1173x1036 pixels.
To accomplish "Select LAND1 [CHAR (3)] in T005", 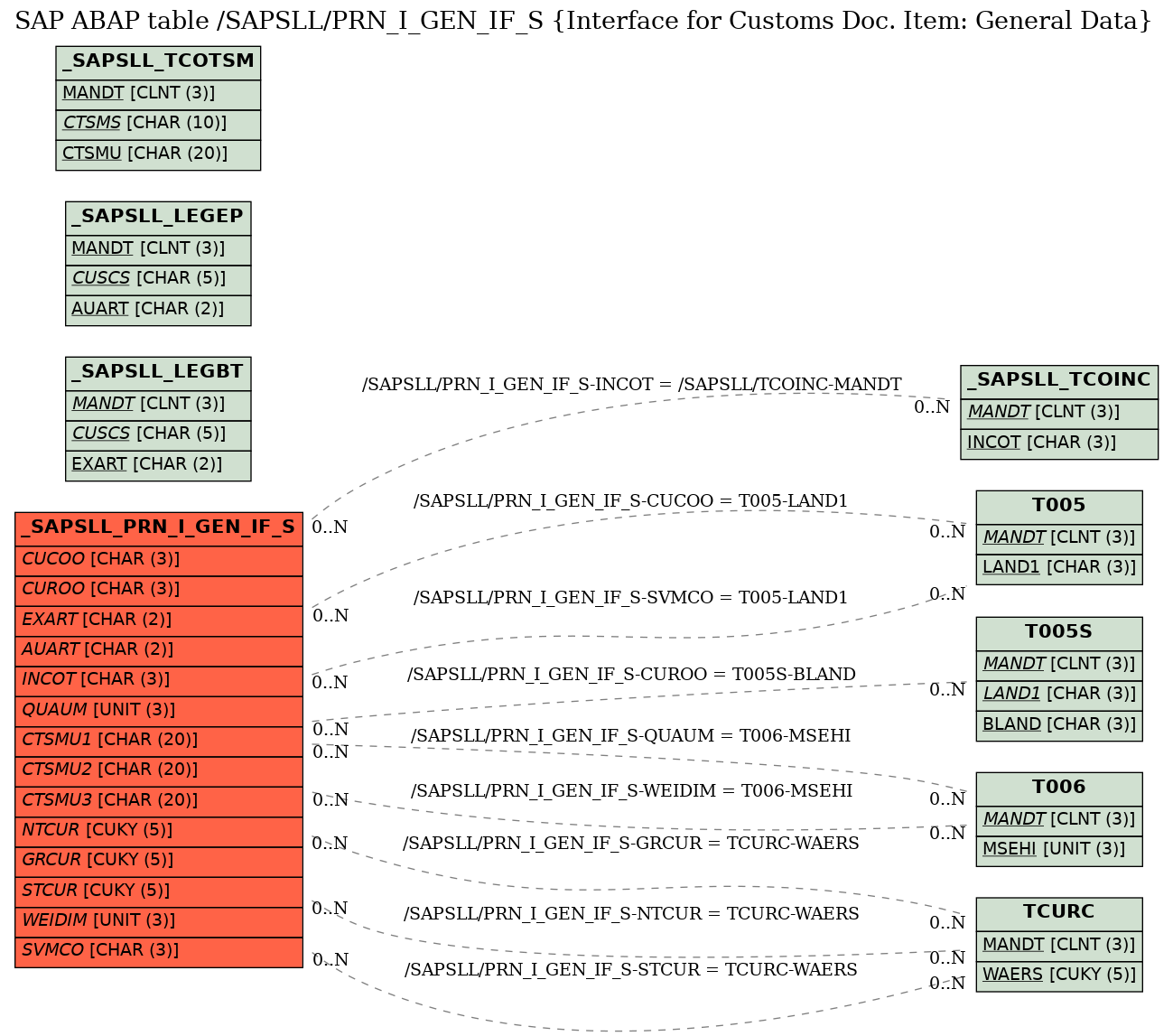I will 1059,568.
